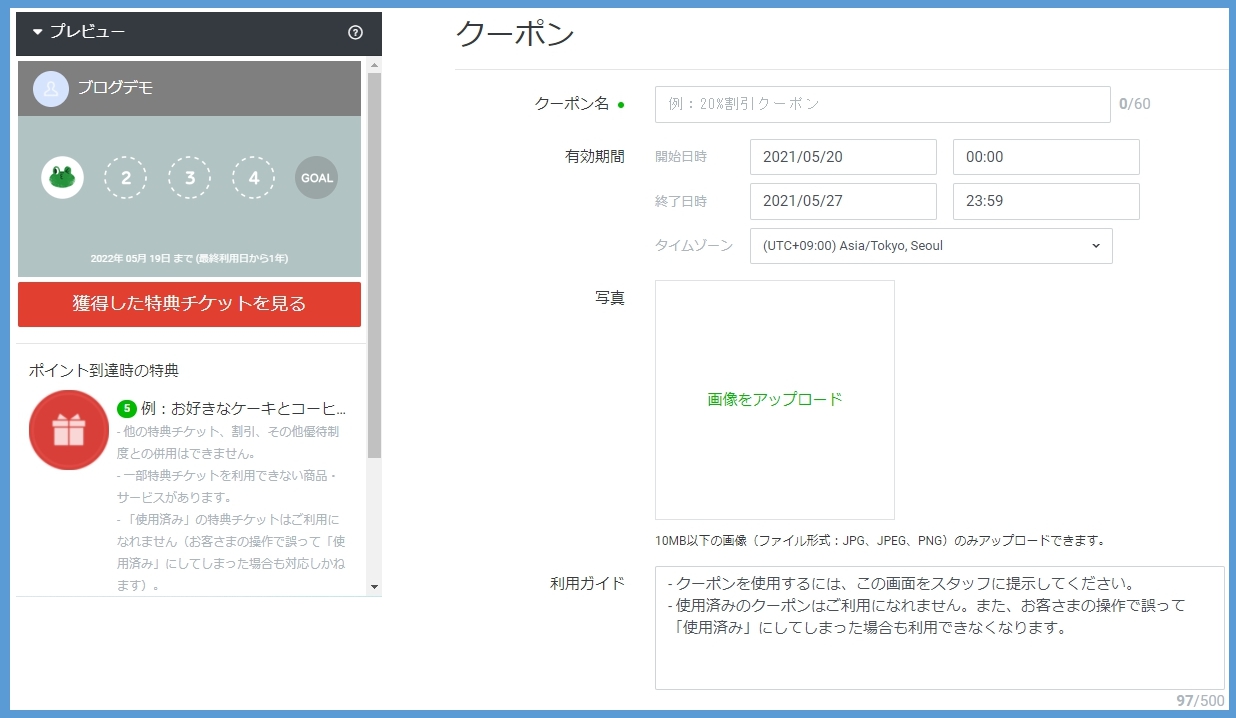Click the 00:00 start time field
Image resolution: width=1236 pixels, height=718 pixels.
(1045, 156)
